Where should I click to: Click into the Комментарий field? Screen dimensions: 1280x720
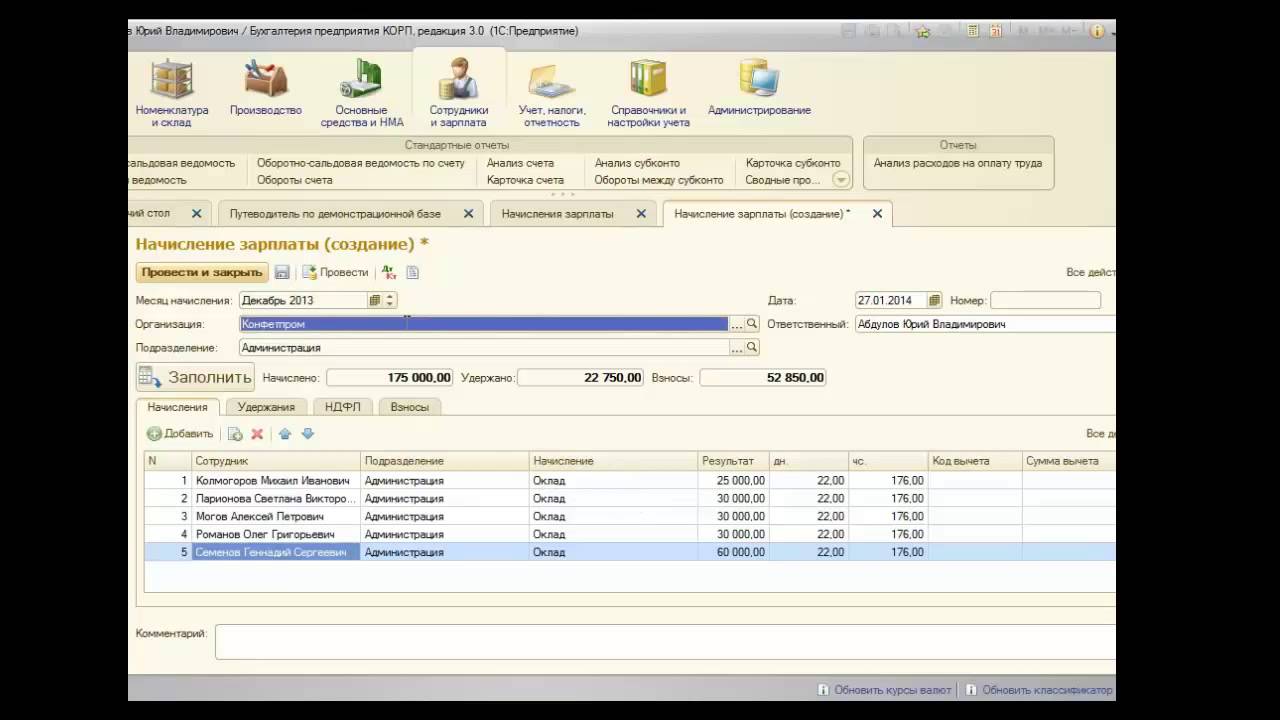665,642
